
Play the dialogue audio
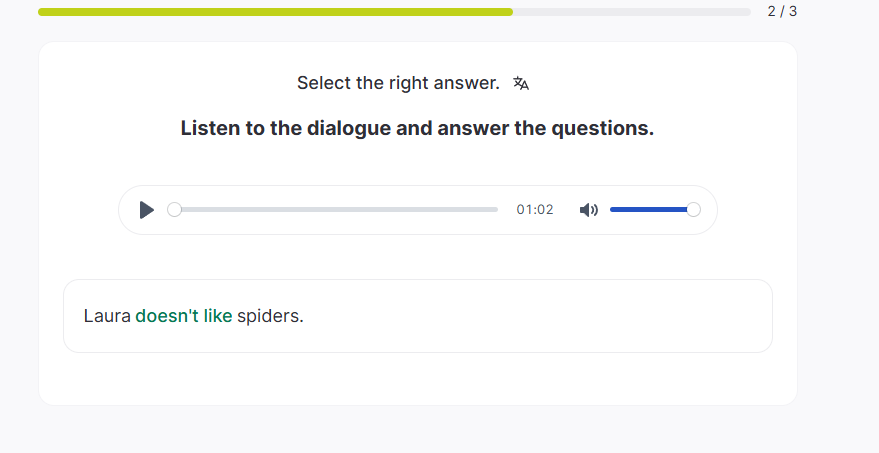[146, 210]
